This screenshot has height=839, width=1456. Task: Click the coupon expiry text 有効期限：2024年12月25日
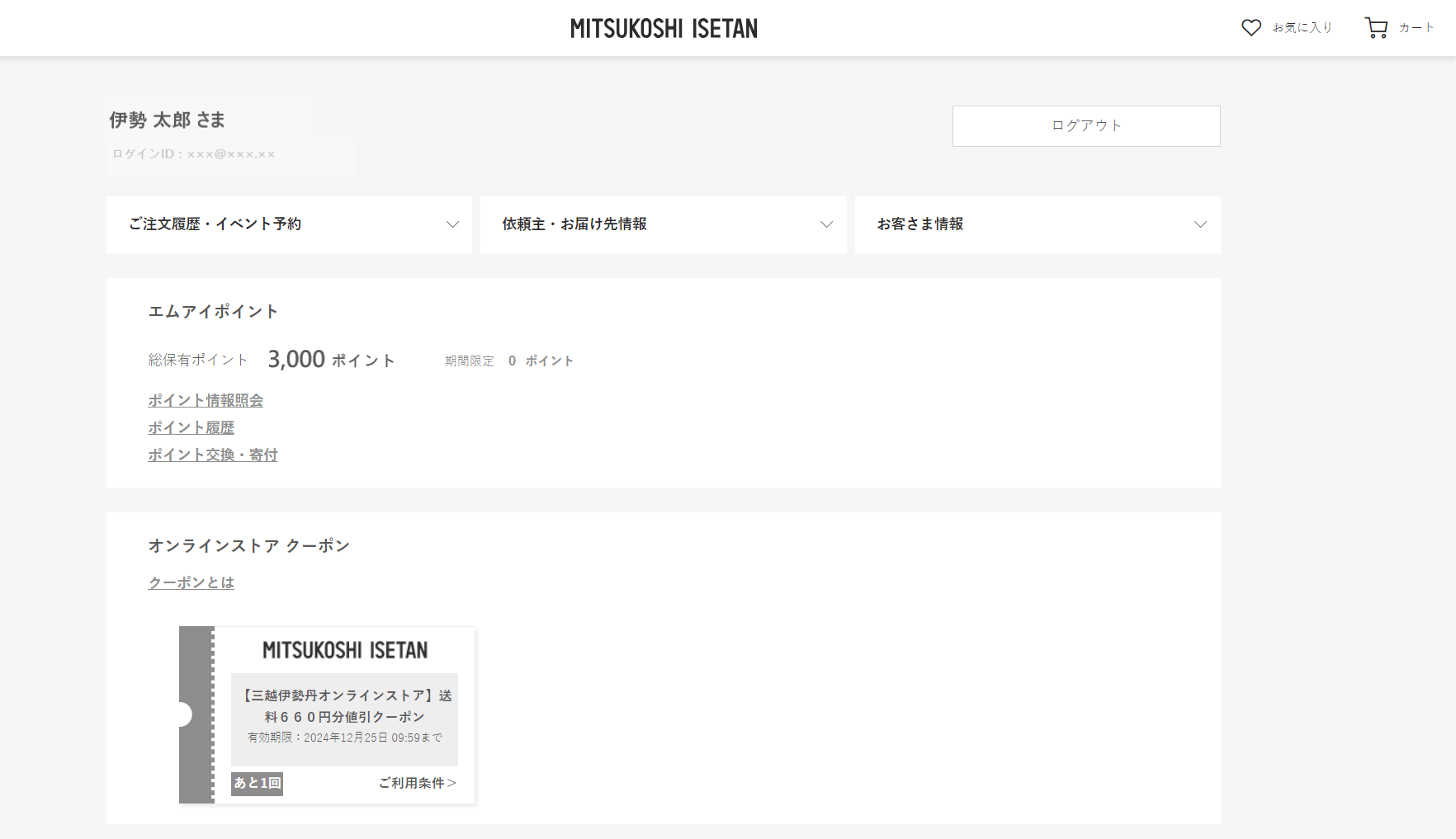click(x=345, y=738)
